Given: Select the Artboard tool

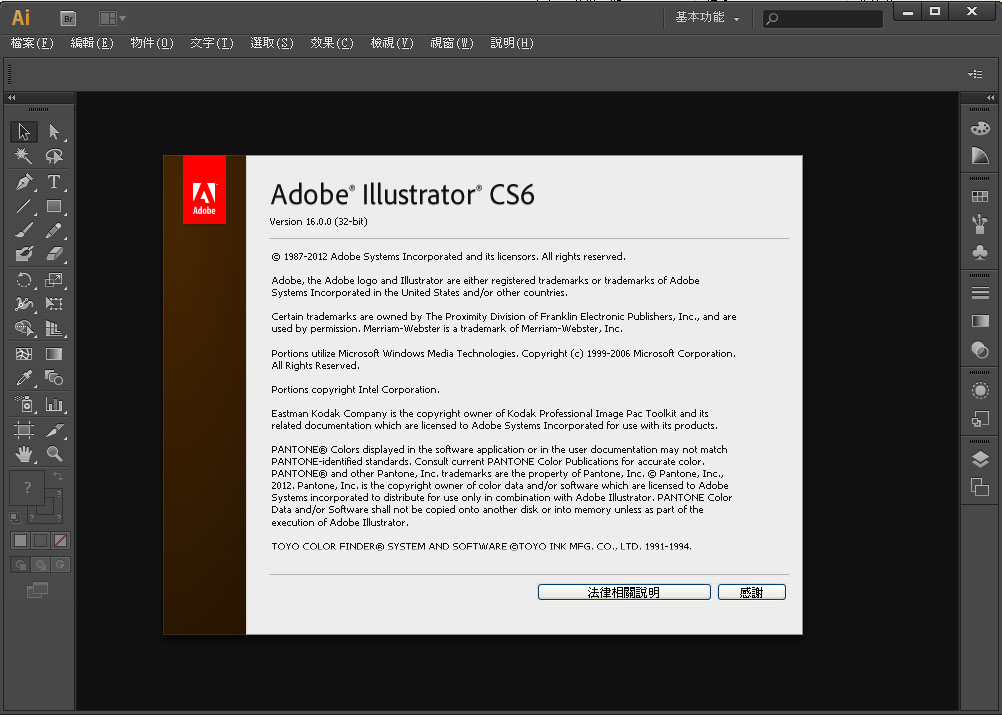Looking at the screenshot, I should pyautogui.click(x=24, y=429).
